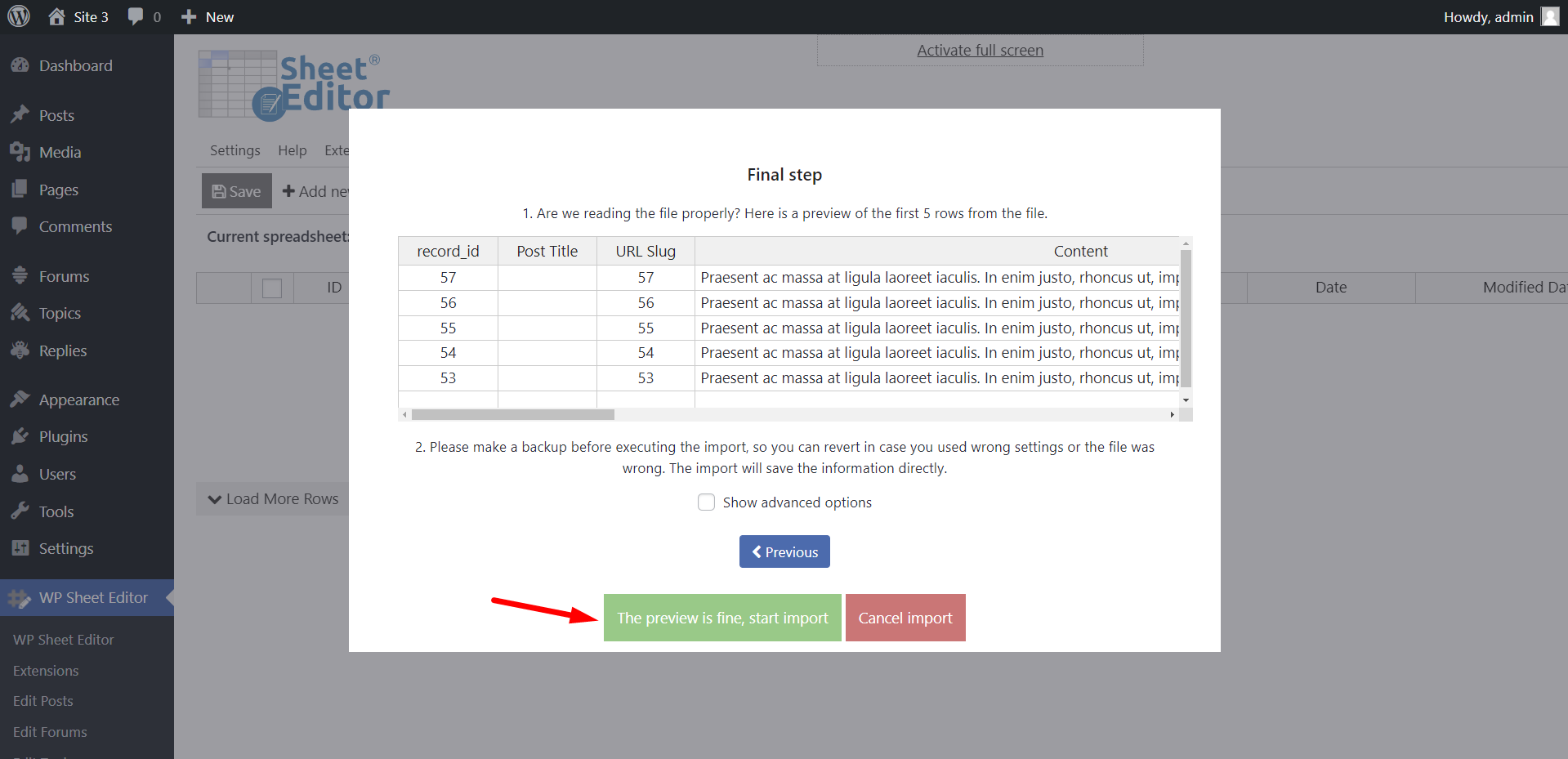
Task: Click the Topics icon in sidebar
Action: click(x=20, y=313)
